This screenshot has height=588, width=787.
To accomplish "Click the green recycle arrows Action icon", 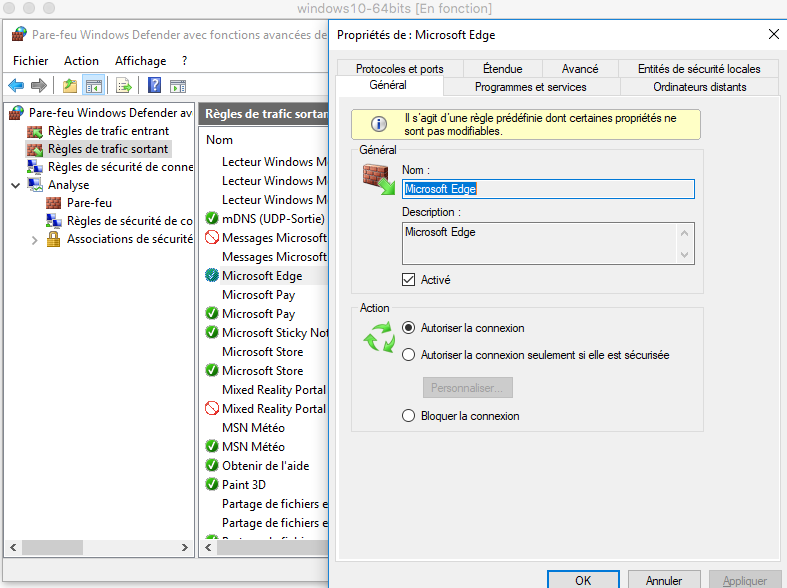I will 379,338.
